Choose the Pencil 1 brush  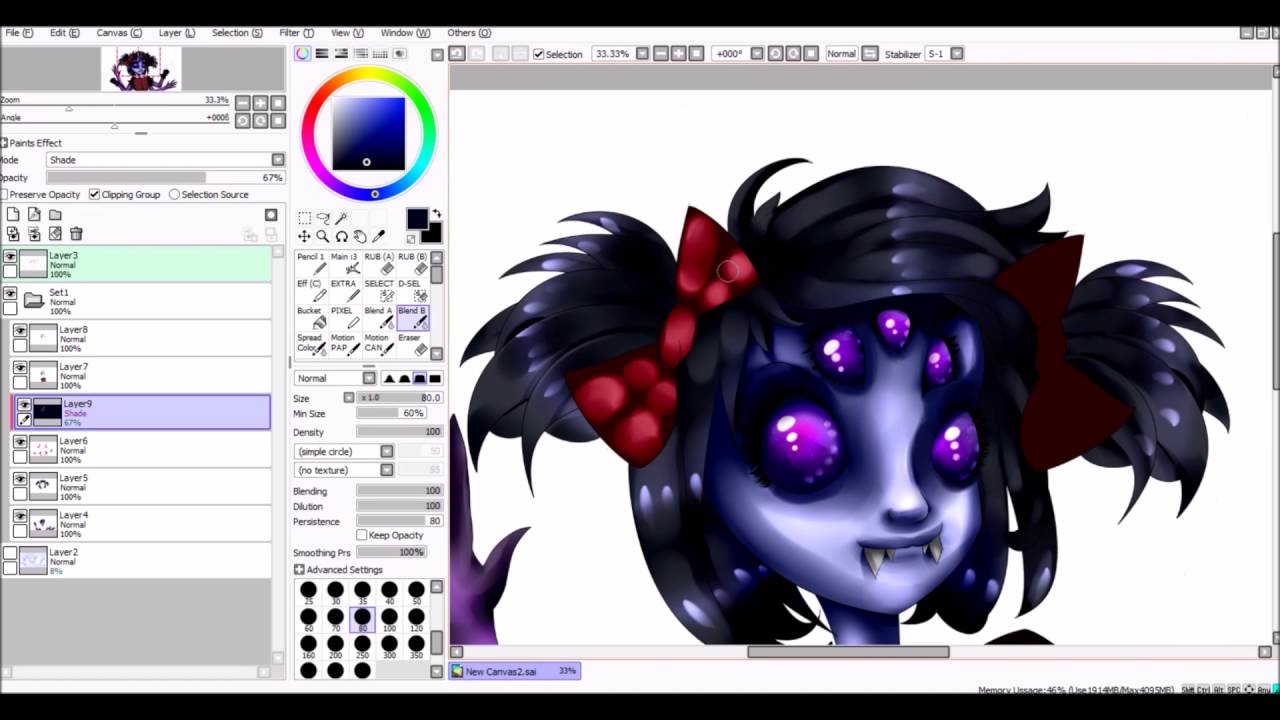tap(311, 264)
